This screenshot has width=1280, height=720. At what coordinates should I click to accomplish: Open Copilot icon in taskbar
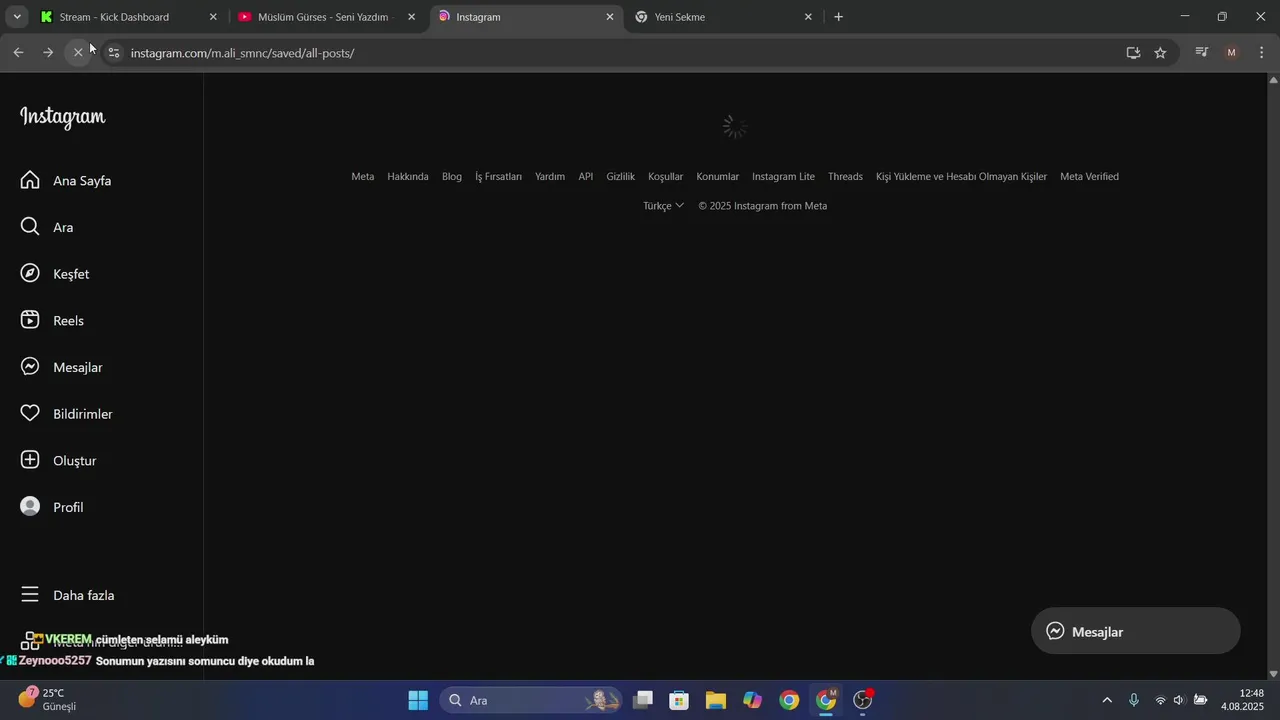click(752, 700)
